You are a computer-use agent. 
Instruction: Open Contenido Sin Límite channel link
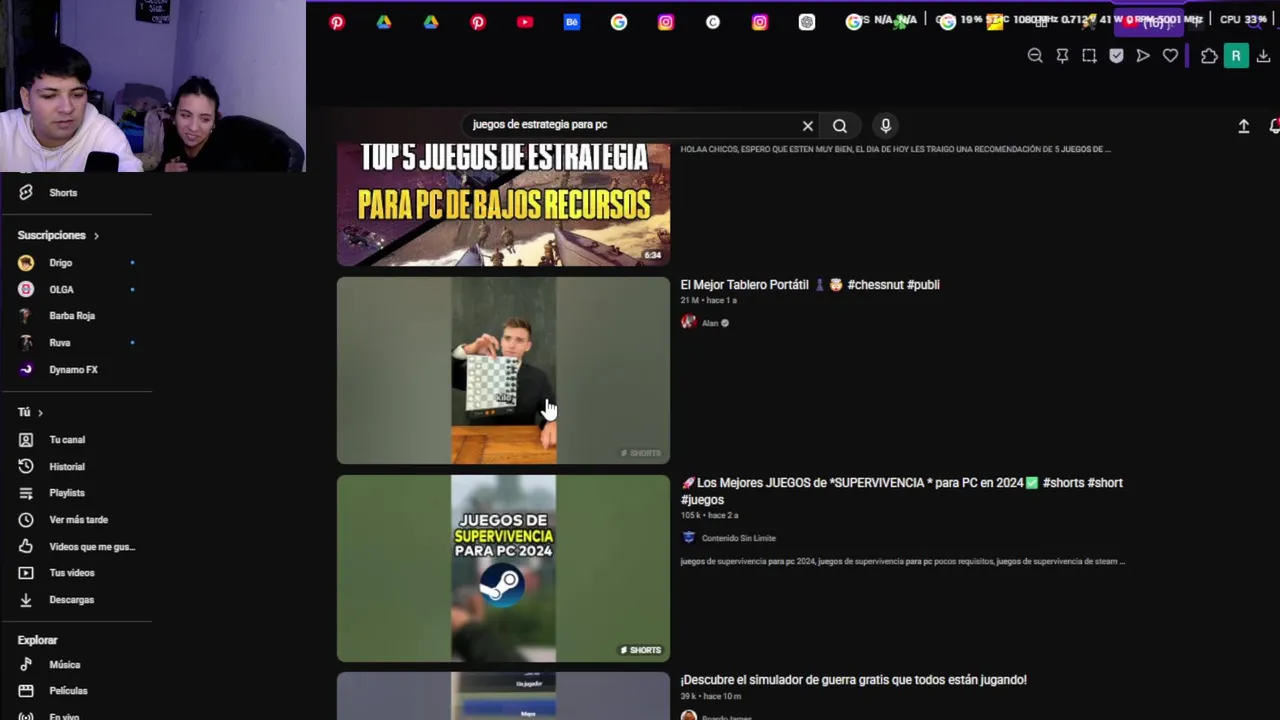pyautogui.click(x=738, y=538)
